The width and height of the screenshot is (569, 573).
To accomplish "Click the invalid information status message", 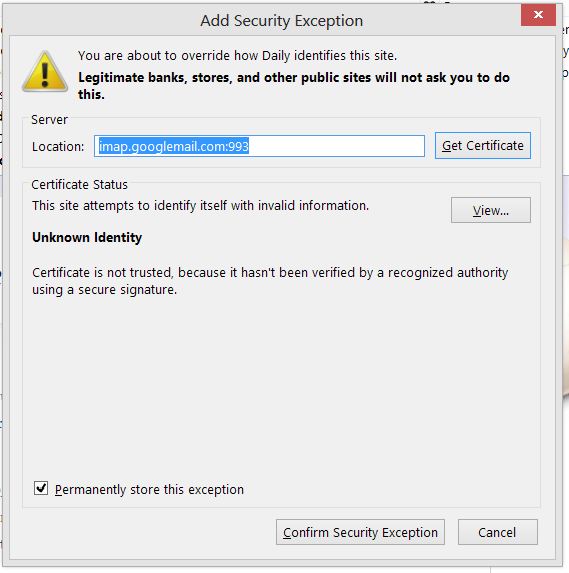I will click(200, 206).
